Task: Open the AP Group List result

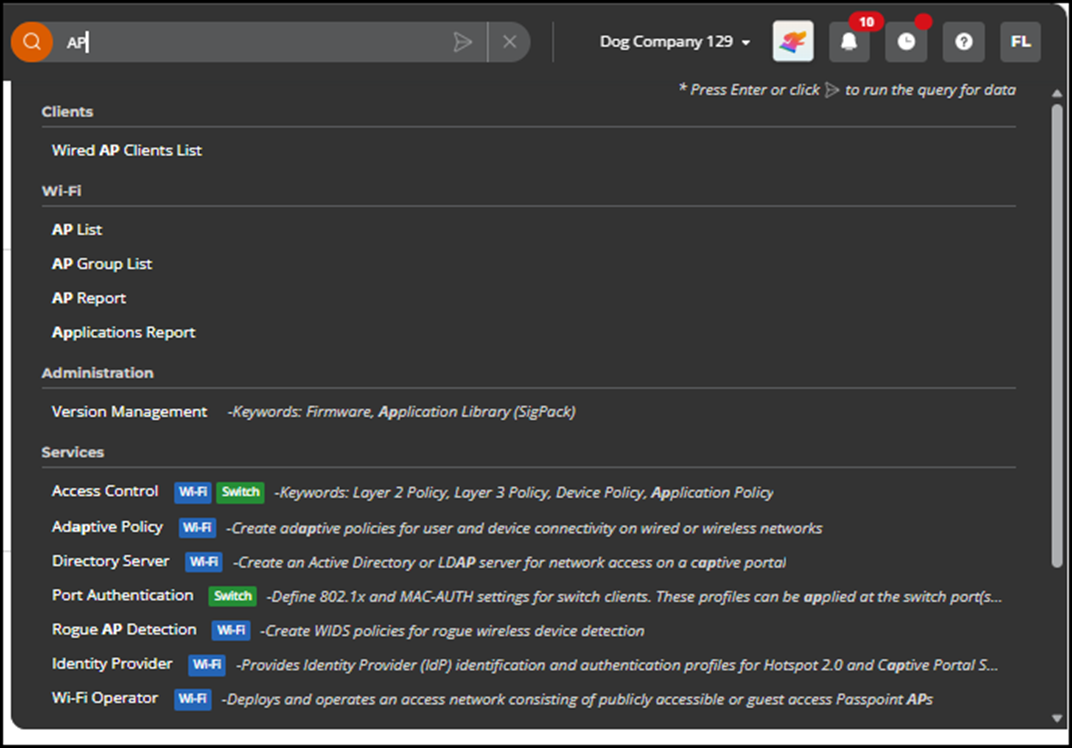Action: coord(102,264)
